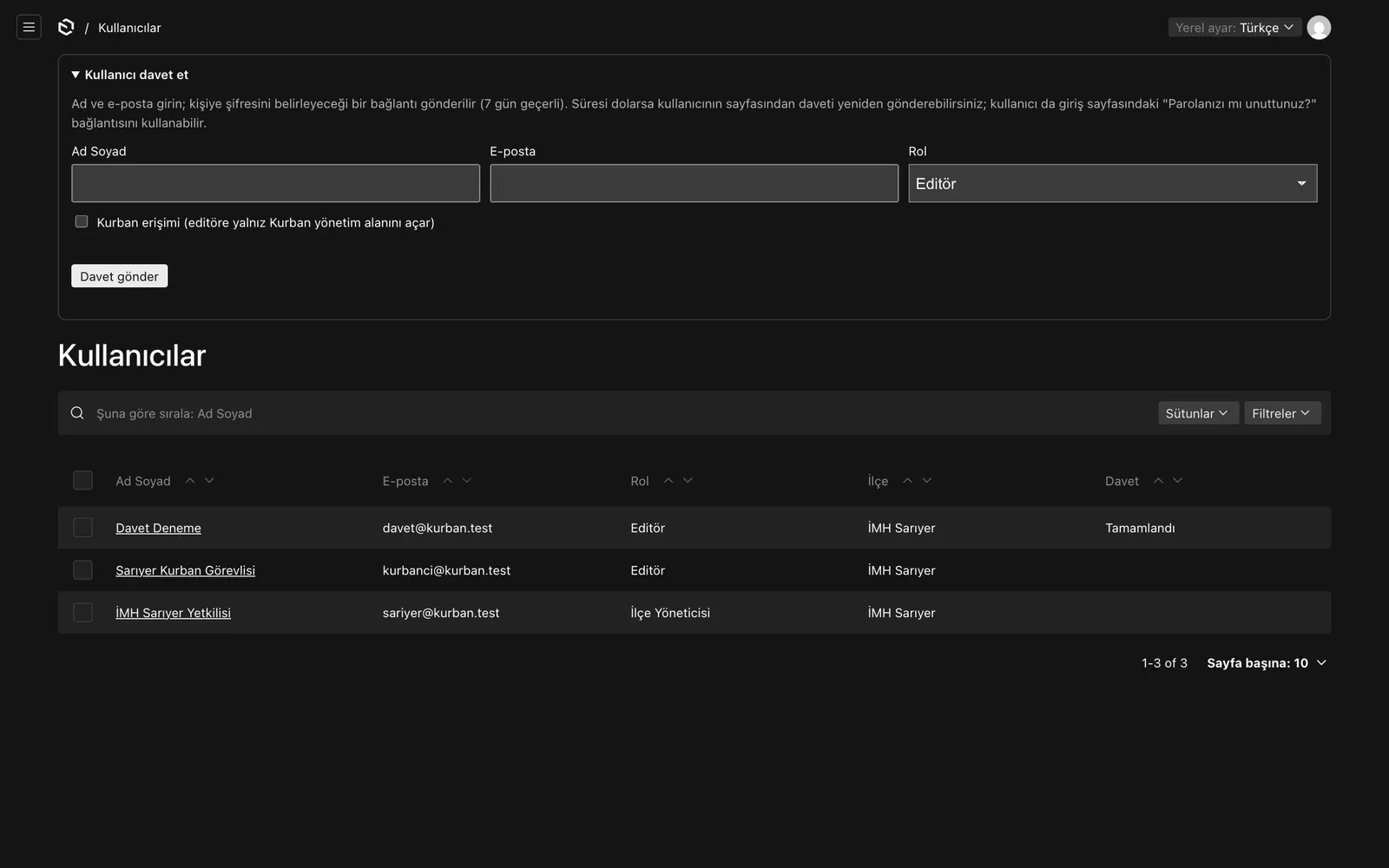Viewport: 1389px width, 868px height.
Task: Sort E-posta column ascending
Action: tap(448, 480)
